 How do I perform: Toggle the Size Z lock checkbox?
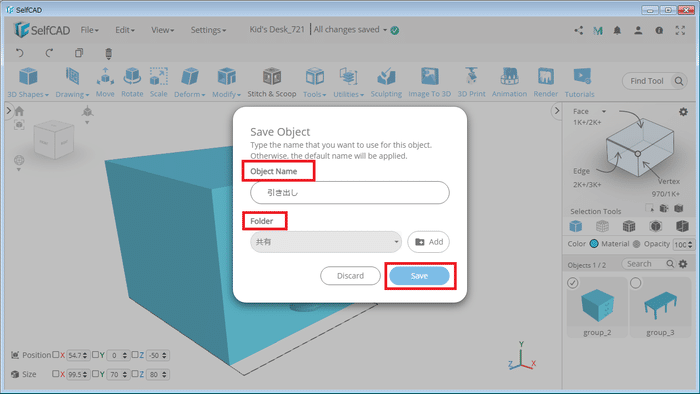click(135, 374)
